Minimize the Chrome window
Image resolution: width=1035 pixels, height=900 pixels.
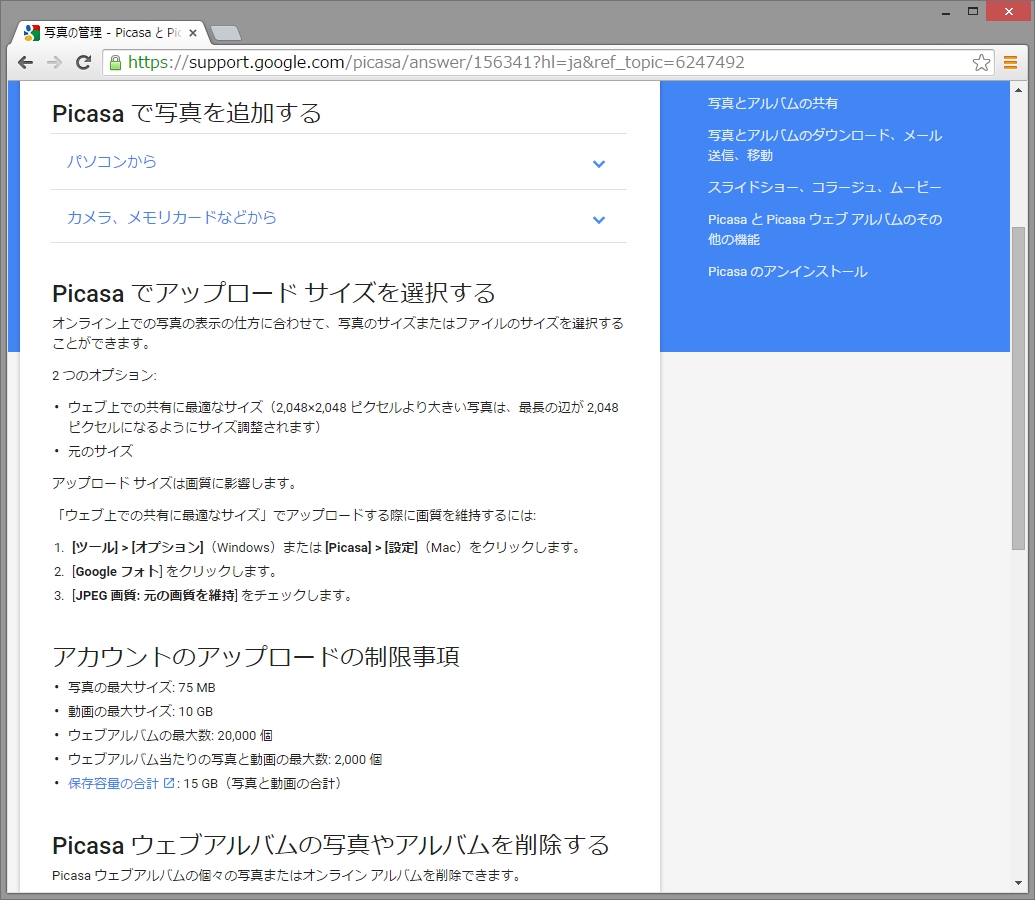[946, 12]
